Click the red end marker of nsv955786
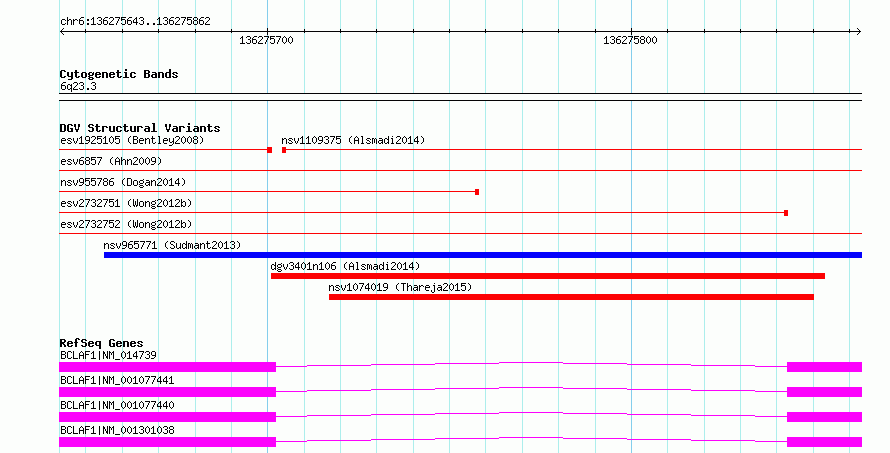The width and height of the screenshot is (890, 453). pyautogui.click(x=477, y=192)
